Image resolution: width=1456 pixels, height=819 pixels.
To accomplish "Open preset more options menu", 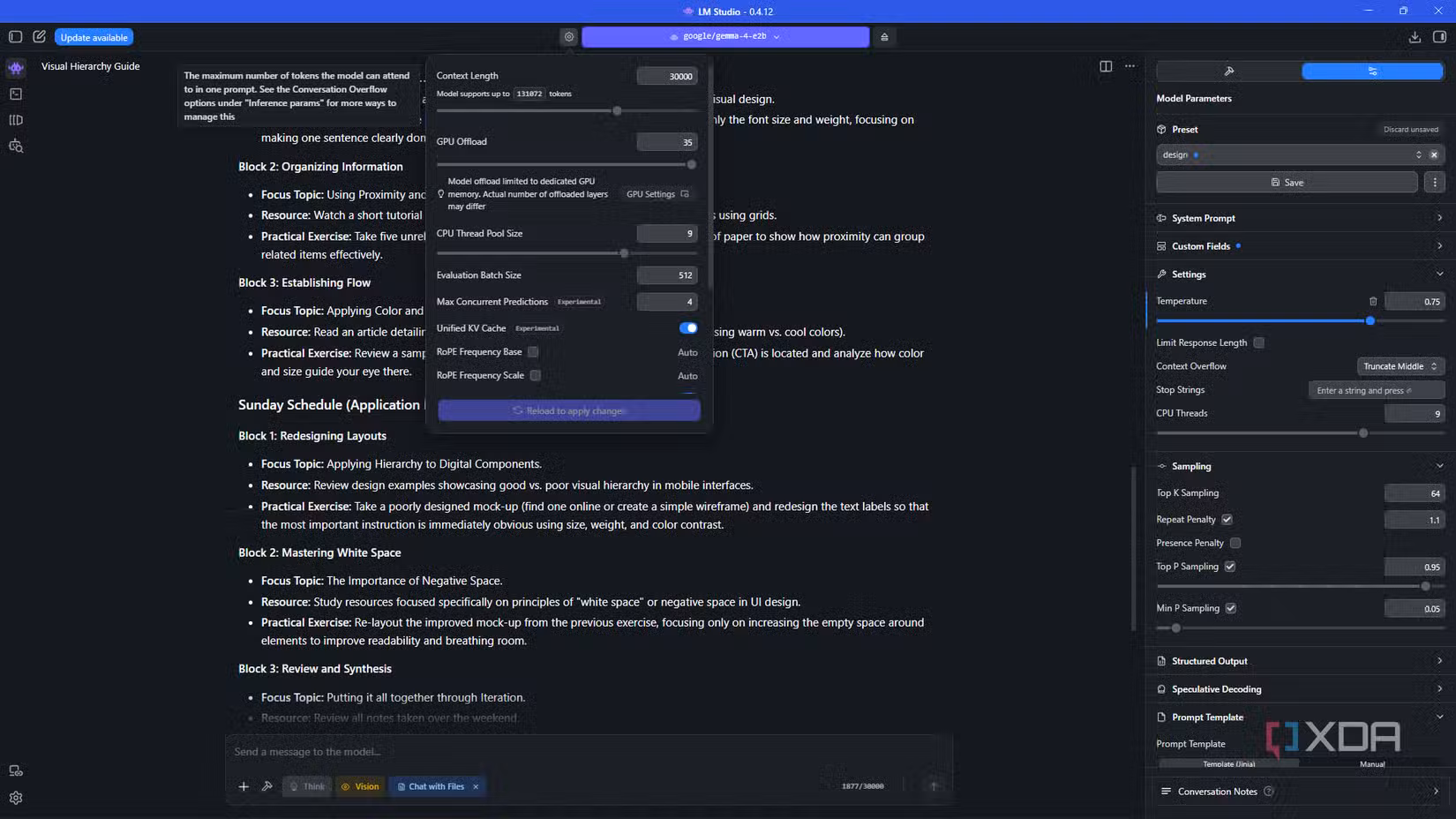I will [1435, 183].
